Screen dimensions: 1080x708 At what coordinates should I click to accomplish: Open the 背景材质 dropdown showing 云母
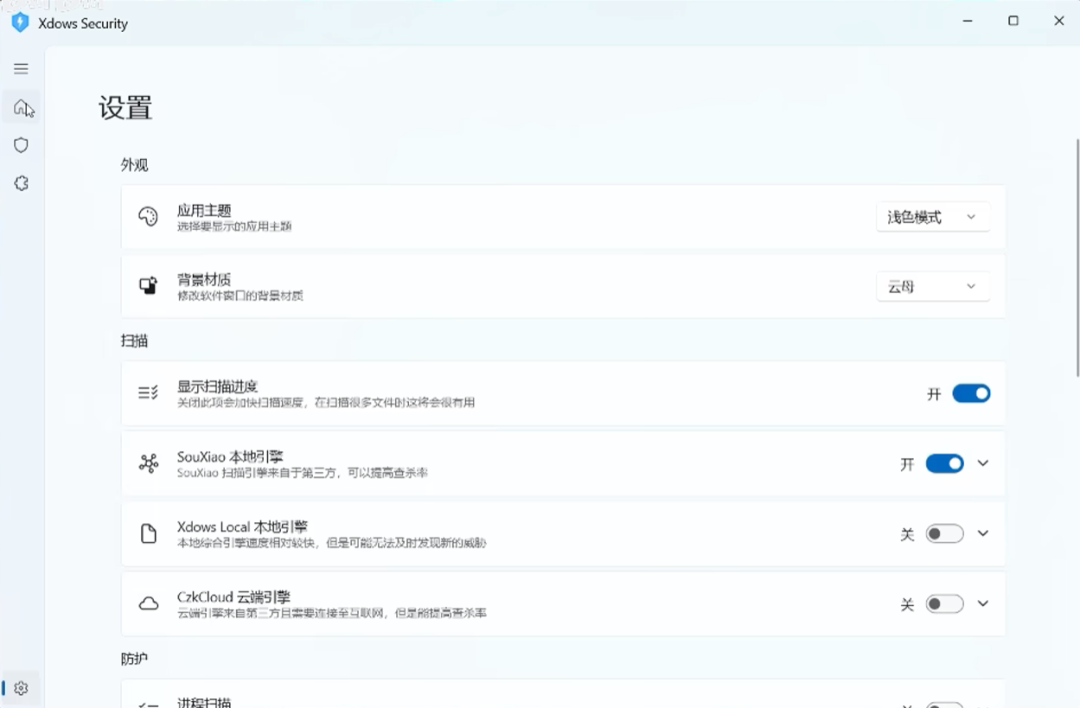tap(933, 287)
